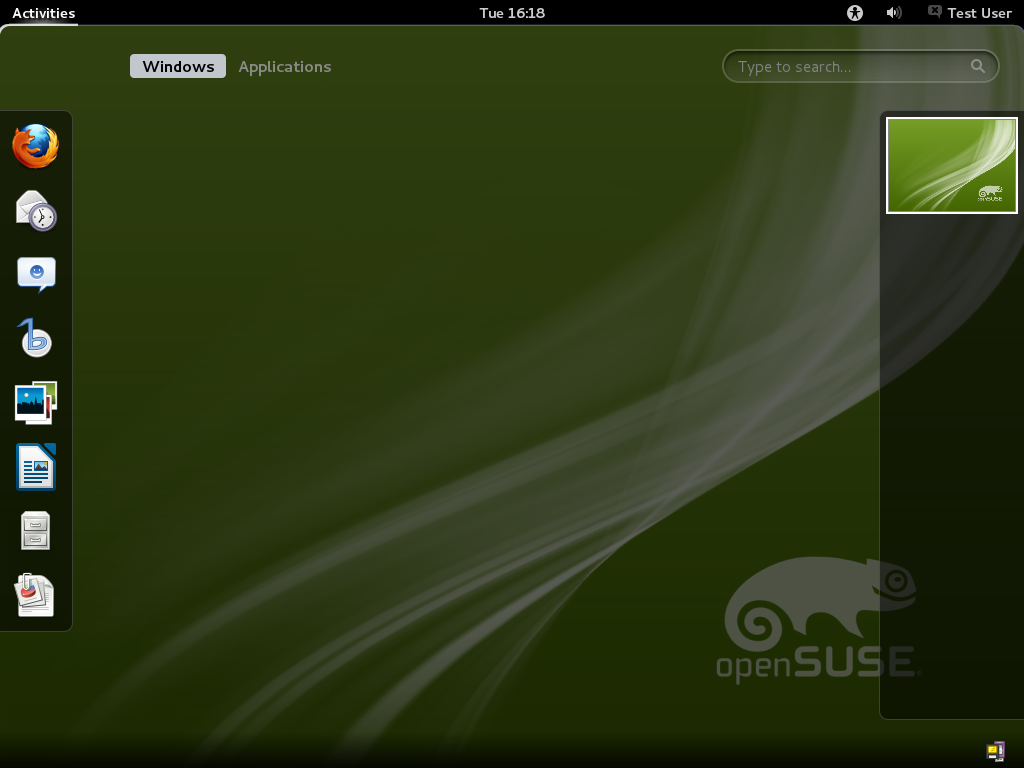
Task: Open Banshee media player
Action: point(36,338)
